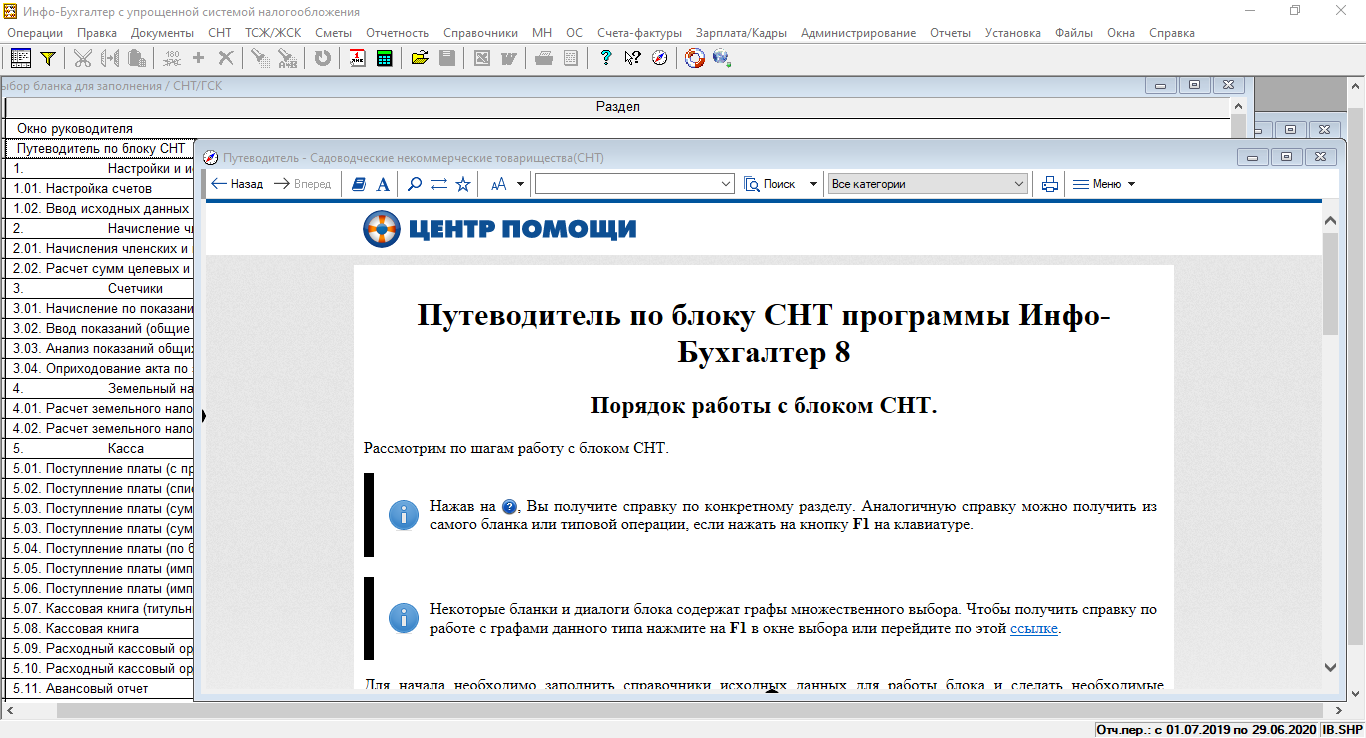Select the 1.01. Настройка счетов row
The height and width of the screenshot is (738, 1366).
pyautogui.click(x=100, y=188)
